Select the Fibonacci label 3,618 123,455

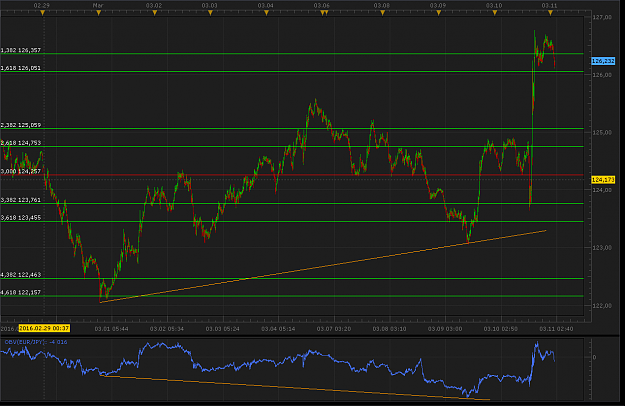coord(21,218)
